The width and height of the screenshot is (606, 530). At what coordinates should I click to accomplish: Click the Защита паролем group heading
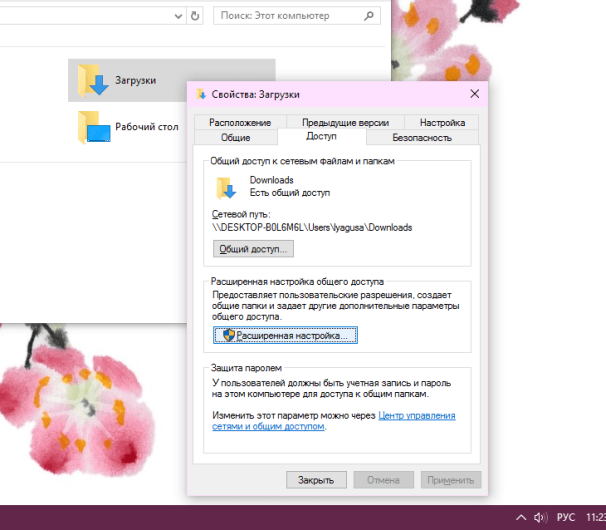click(x=246, y=368)
